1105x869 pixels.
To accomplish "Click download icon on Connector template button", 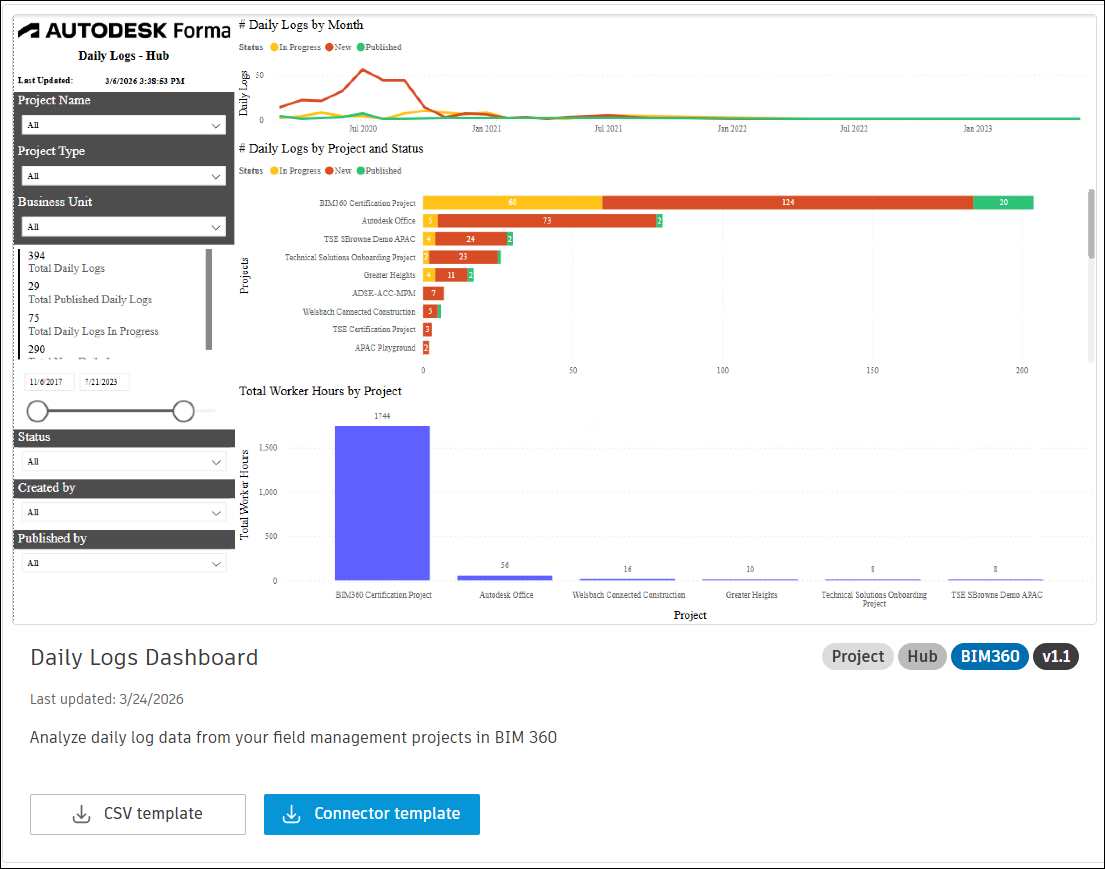I will (291, 814).
